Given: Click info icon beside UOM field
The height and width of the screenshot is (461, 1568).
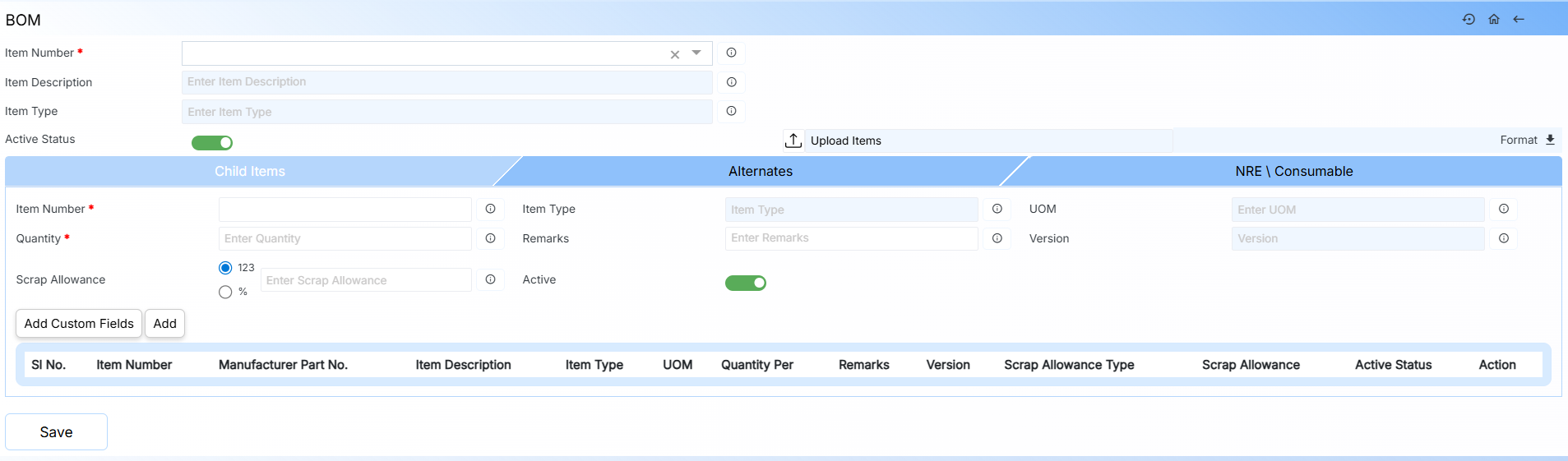Looking at the screenshot, I should click(1504, 209).
